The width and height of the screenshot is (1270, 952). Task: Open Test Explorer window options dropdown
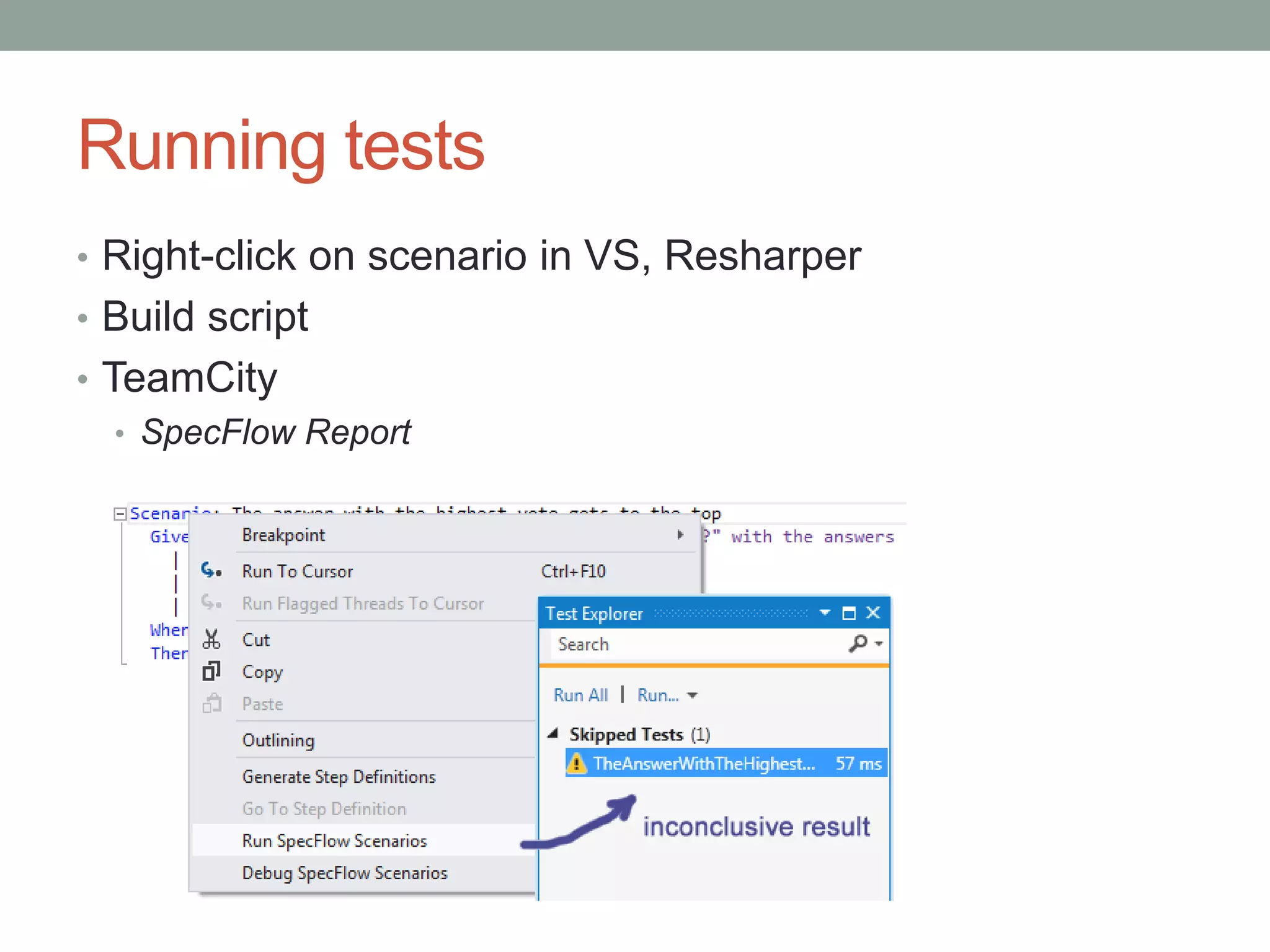824,613
